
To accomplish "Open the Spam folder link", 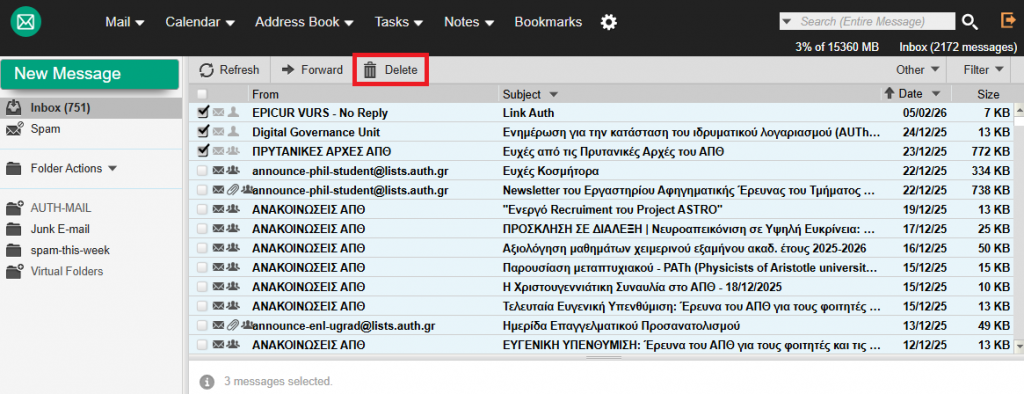I will 45,129.
